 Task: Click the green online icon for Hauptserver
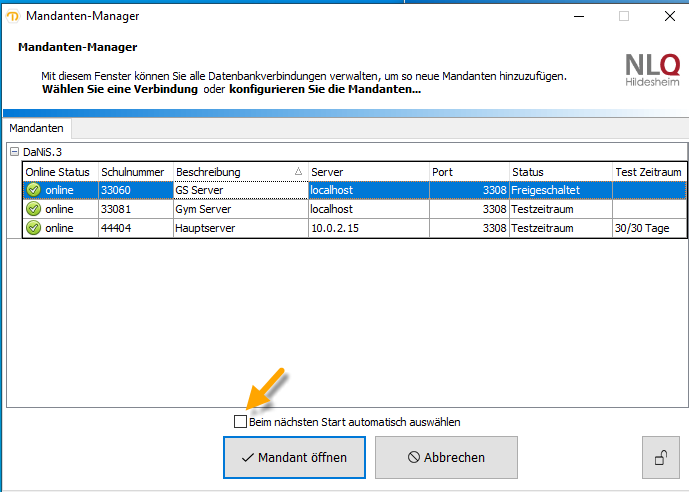coord(33,228)
